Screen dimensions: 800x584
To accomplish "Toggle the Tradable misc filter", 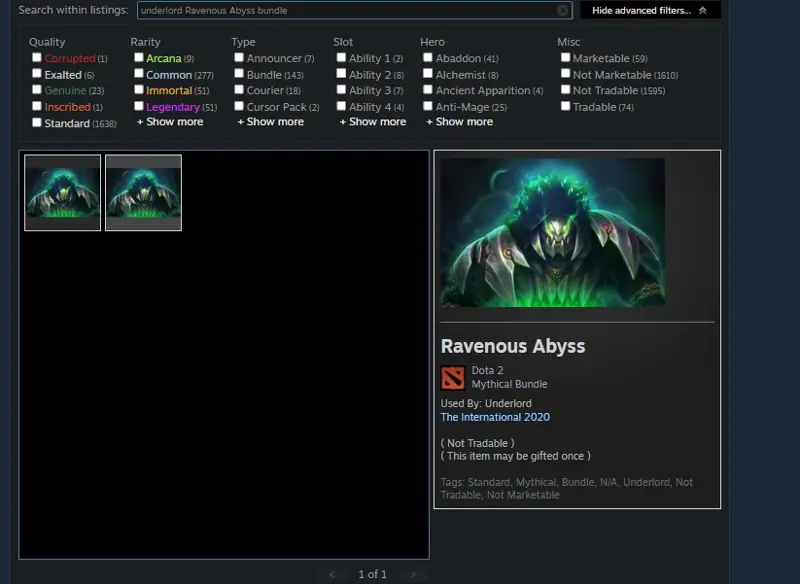I will pos(565,106).
